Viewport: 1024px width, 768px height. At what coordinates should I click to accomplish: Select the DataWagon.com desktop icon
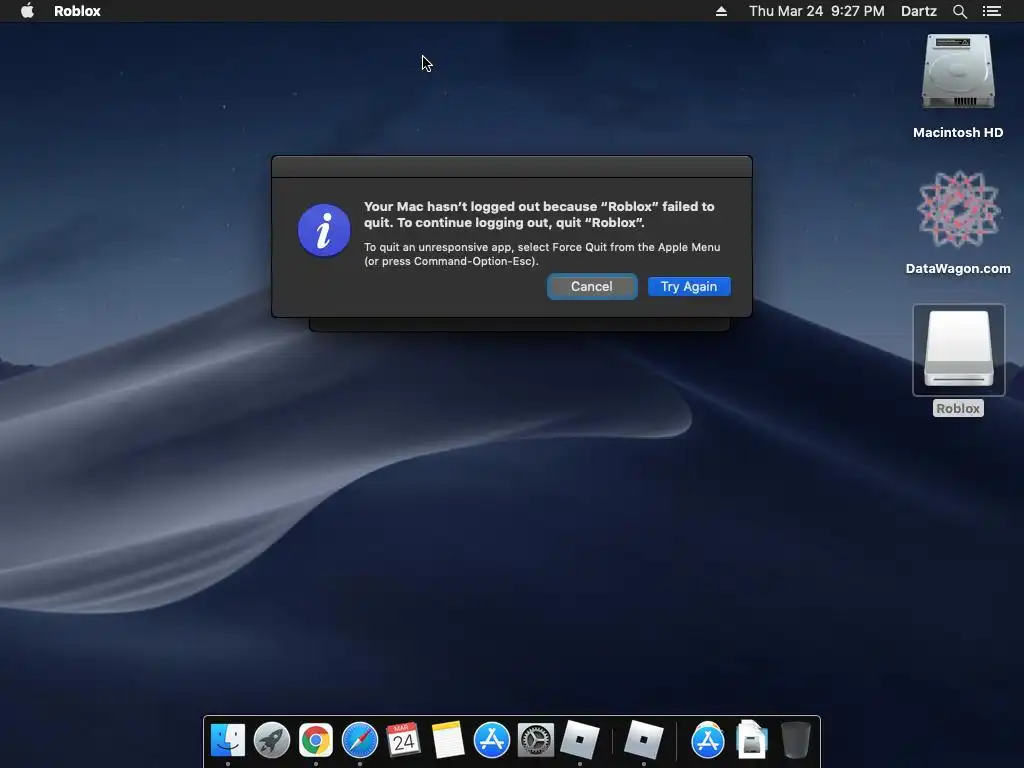pos(958,209)
